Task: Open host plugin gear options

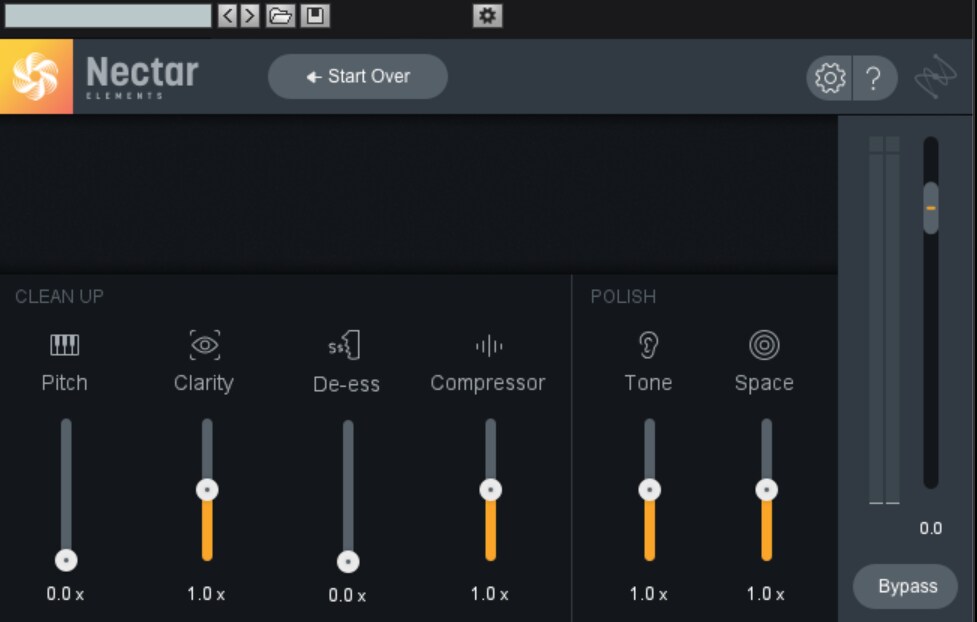Action: (x=487, y=16)
